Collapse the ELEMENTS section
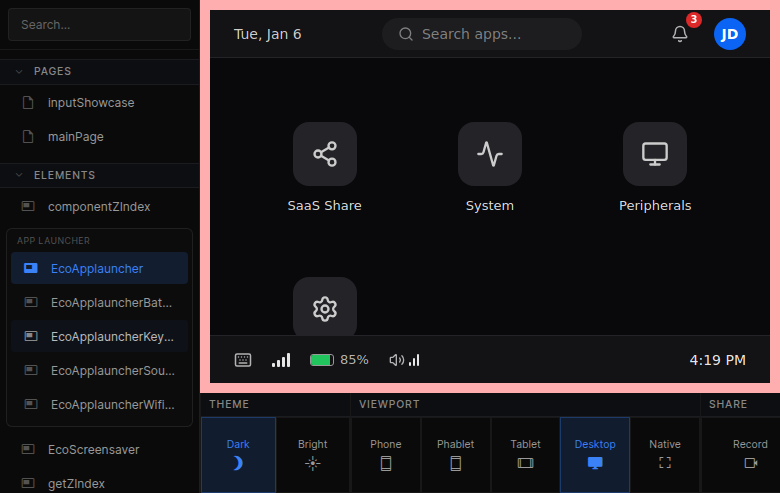The width and height of the screenshot is (780, 493). (19, 175)
